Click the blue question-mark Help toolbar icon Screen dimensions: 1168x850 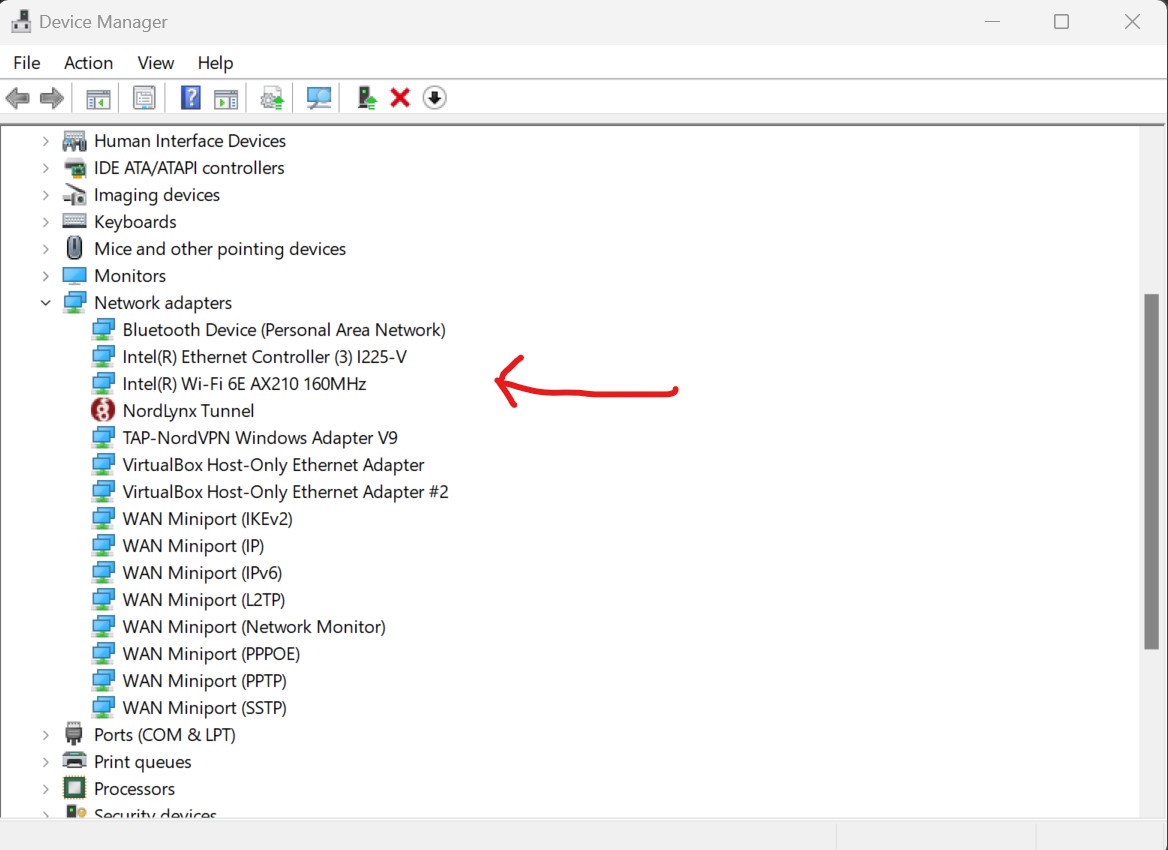(191, 98)
